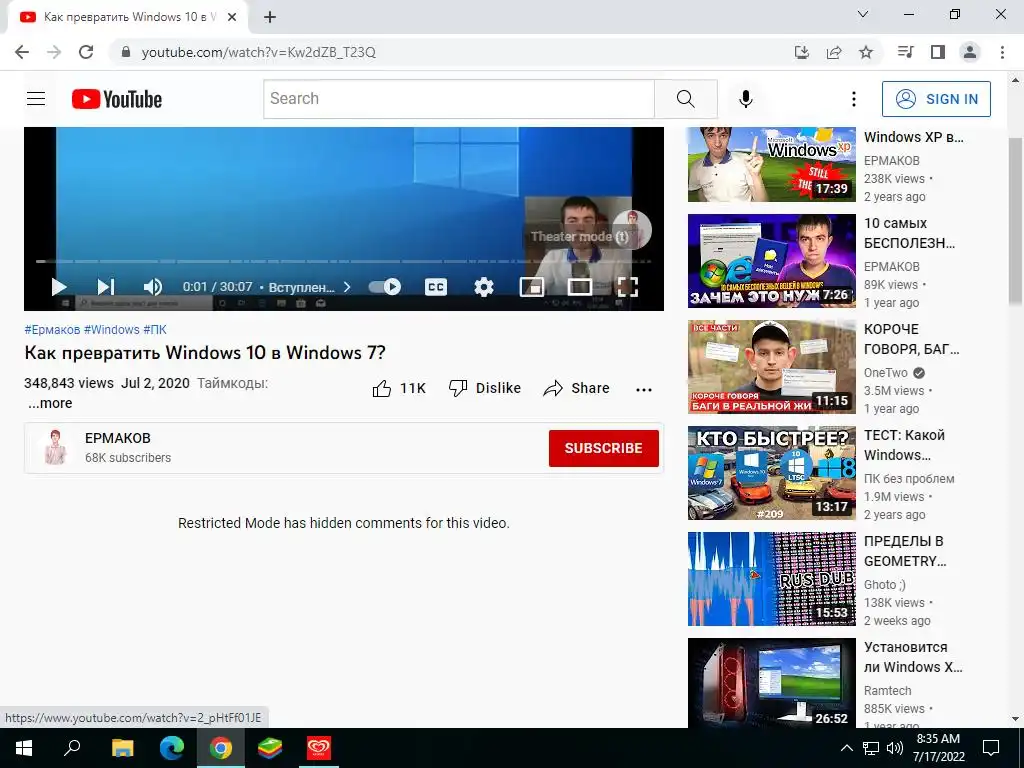Open taskbar search

point(72,748)
